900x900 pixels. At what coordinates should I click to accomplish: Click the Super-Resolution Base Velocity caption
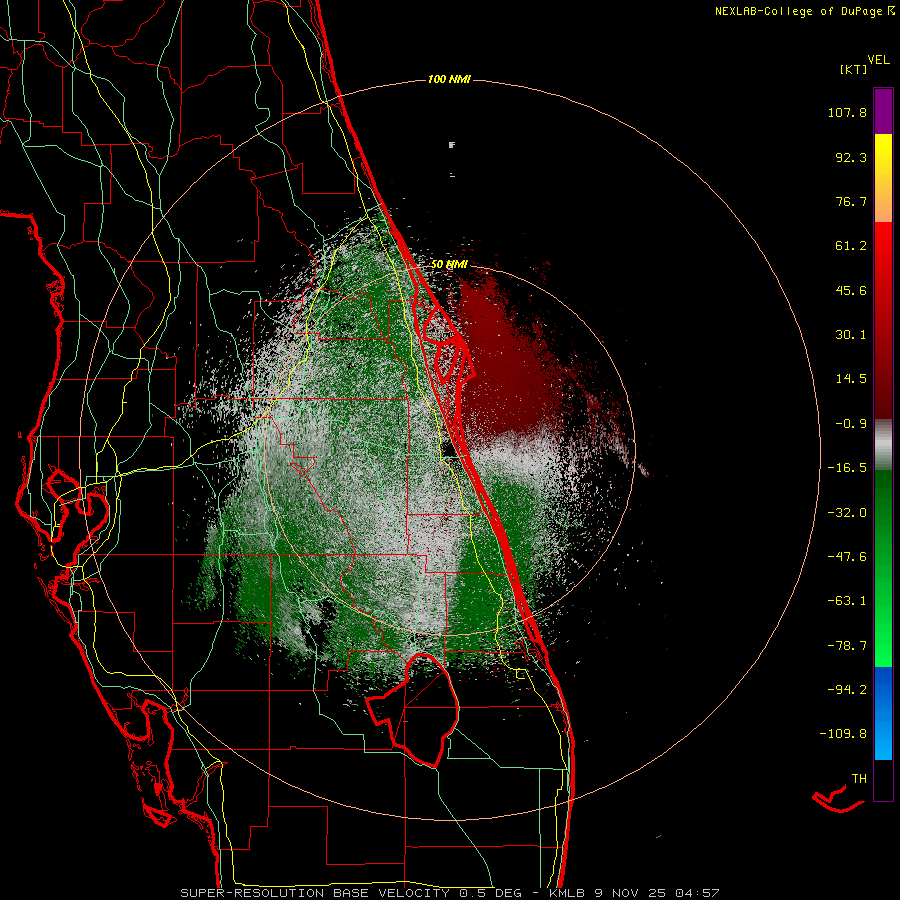[x=449, y=893]
